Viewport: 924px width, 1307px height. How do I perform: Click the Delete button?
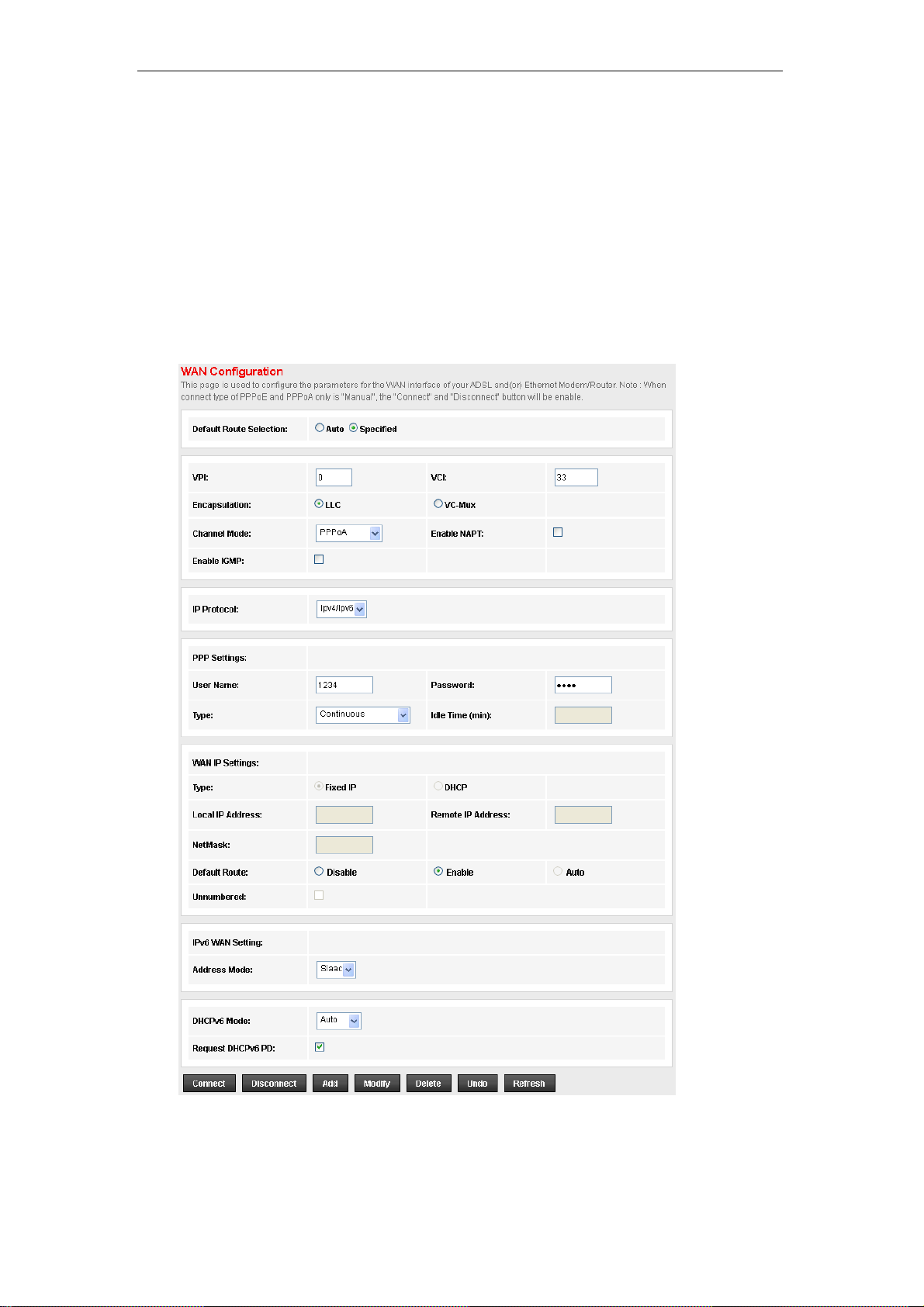pyautogui.click(x=428, y=1084)
